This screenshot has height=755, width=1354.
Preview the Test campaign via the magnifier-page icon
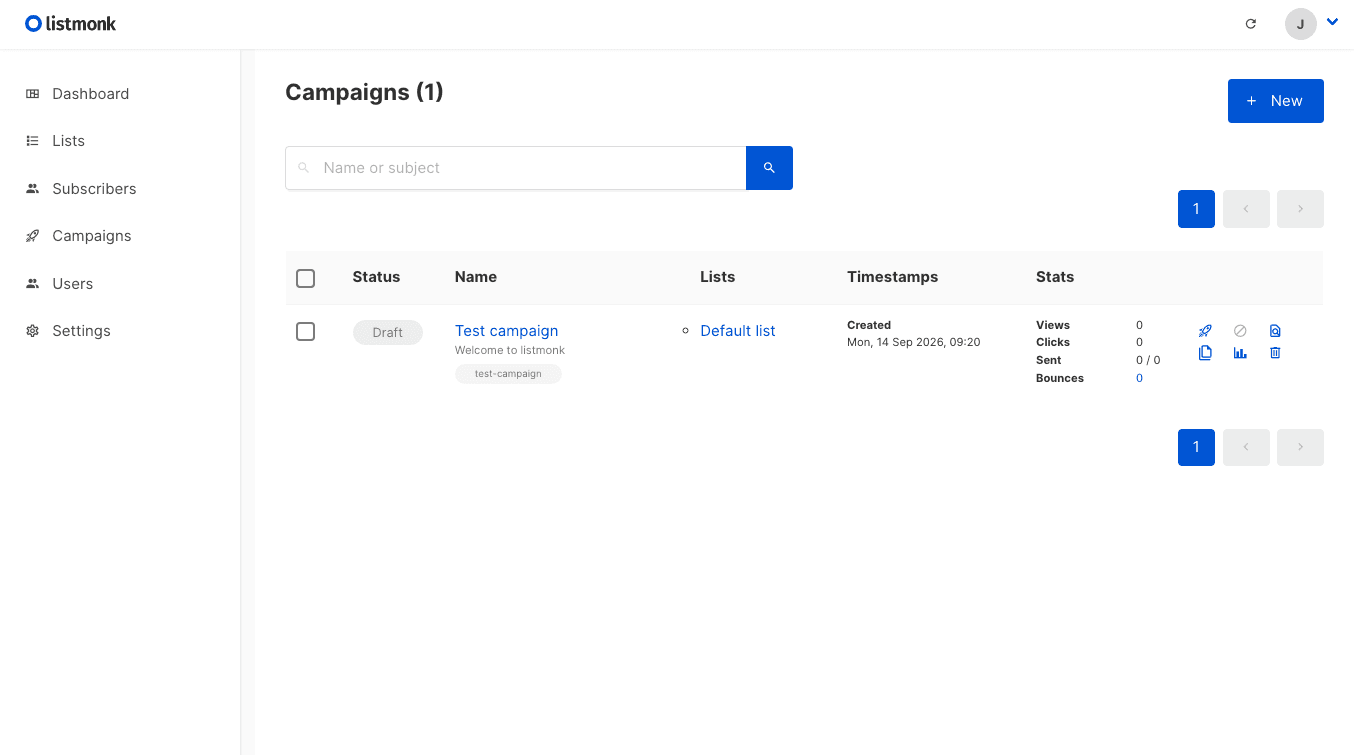point(1275,331)
